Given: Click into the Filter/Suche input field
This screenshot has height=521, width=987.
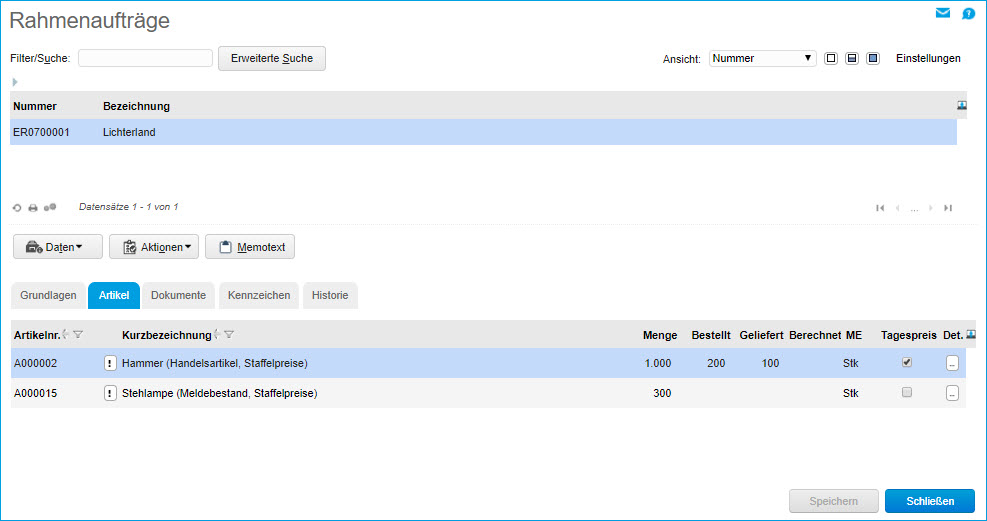Looking at the screenshot, I should point(145,58).
